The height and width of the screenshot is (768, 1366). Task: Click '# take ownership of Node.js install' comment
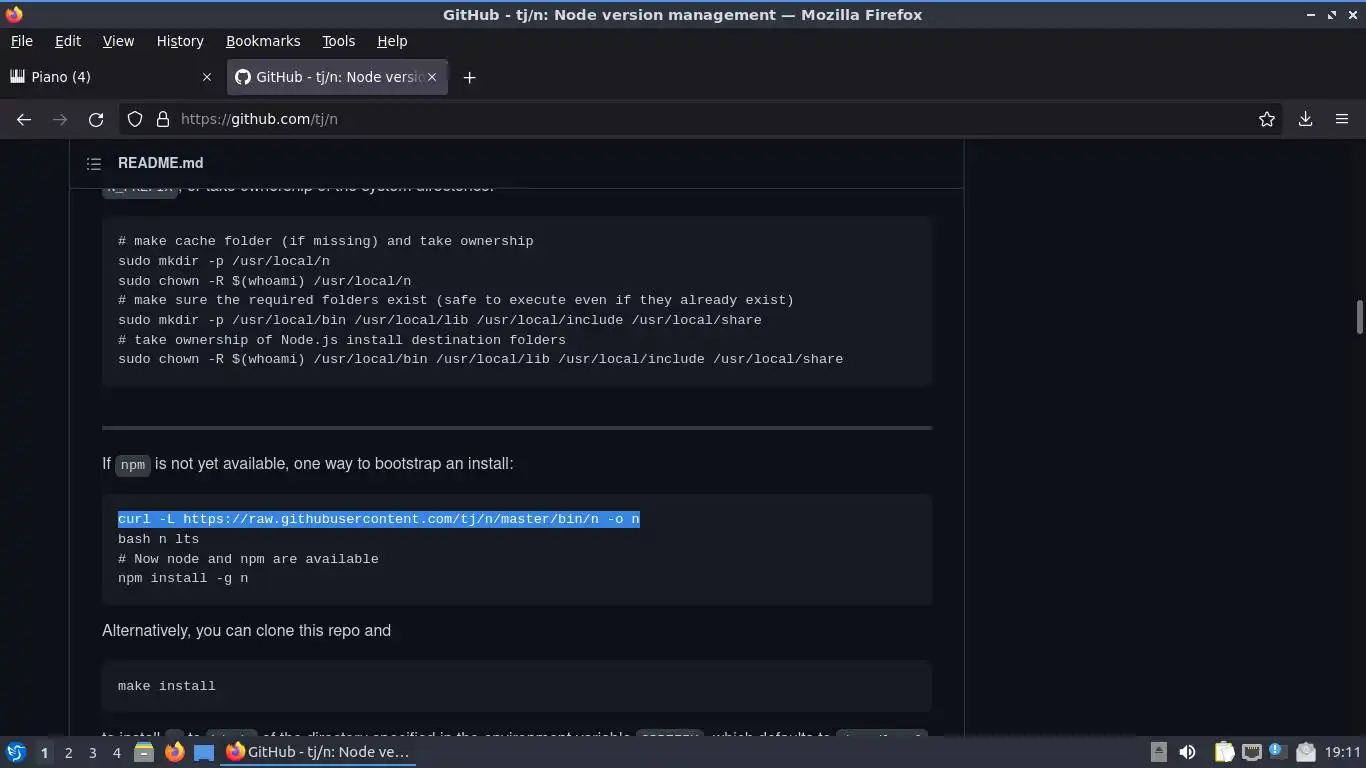pyautogui.click(x=342, y=340)
